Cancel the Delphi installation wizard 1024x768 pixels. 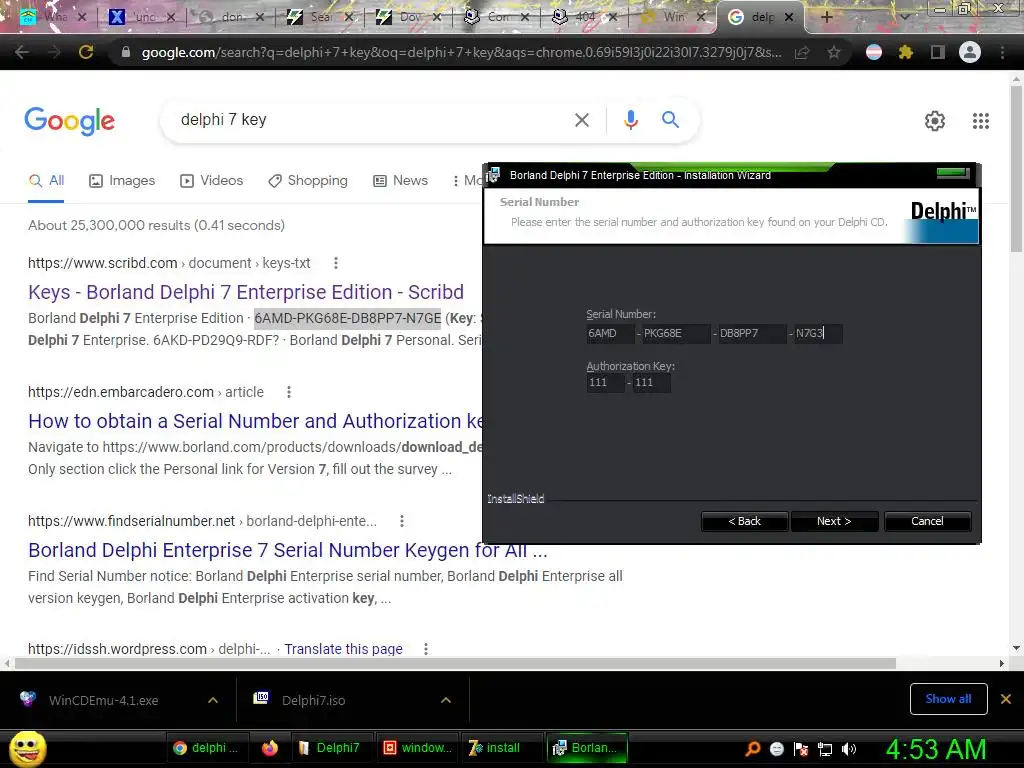point(927,521)
